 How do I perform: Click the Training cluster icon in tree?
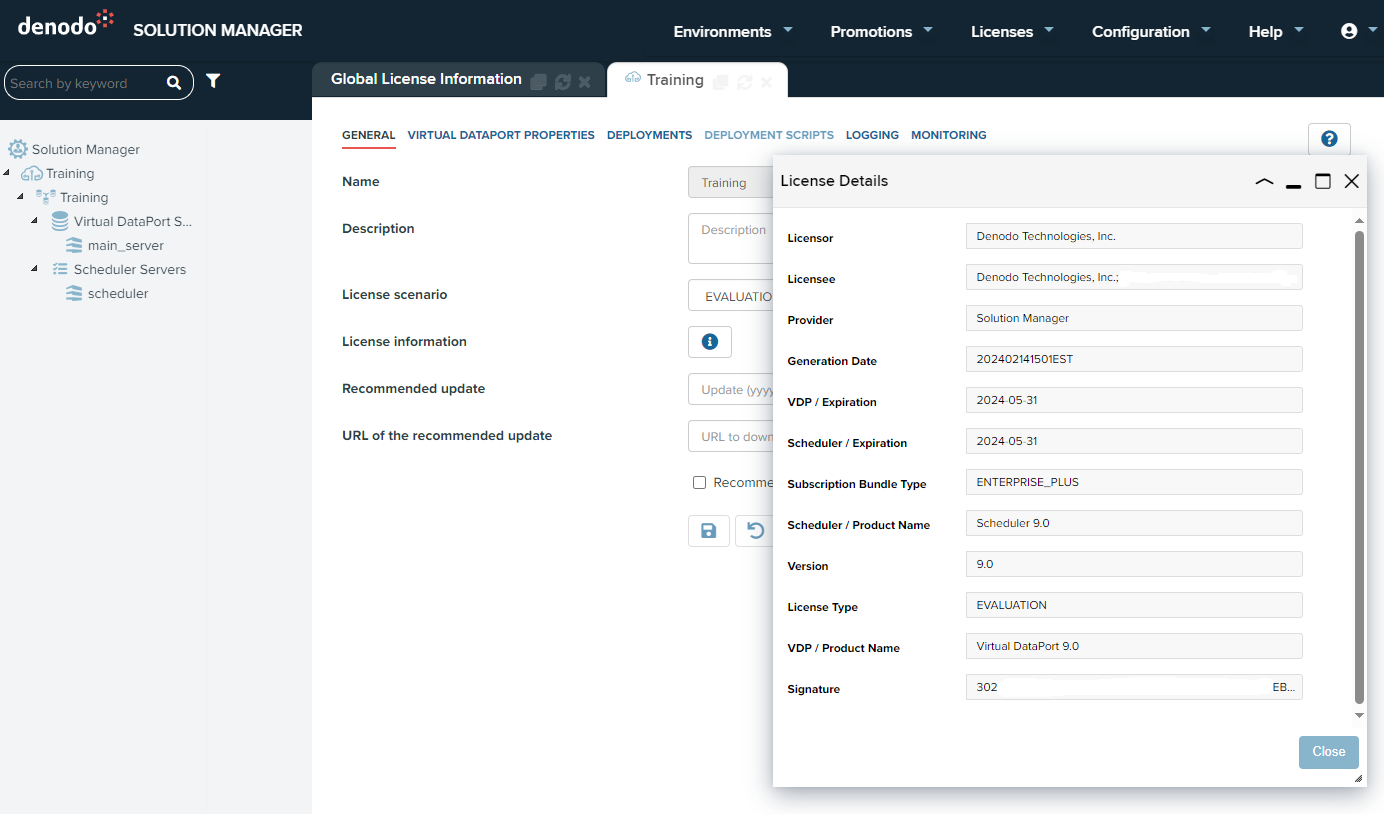[x=46, y=197]
